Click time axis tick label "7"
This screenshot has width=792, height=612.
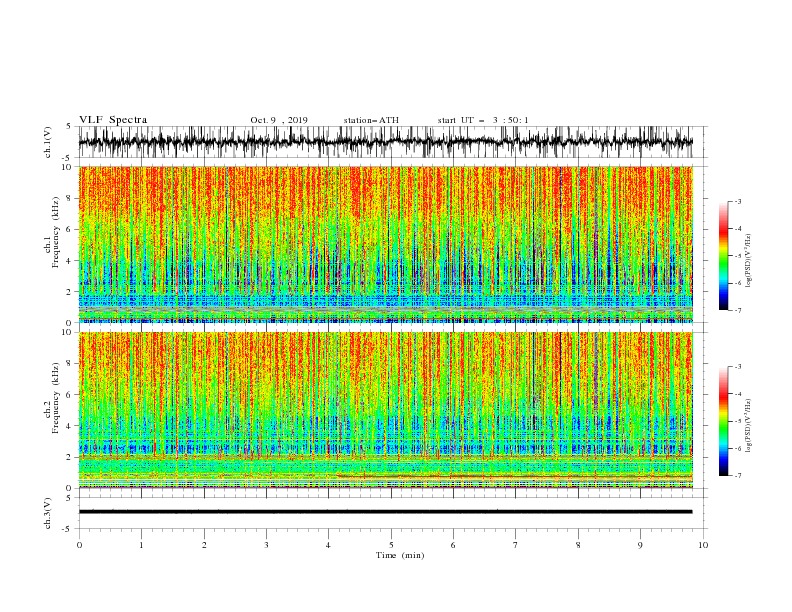(516, 545)
